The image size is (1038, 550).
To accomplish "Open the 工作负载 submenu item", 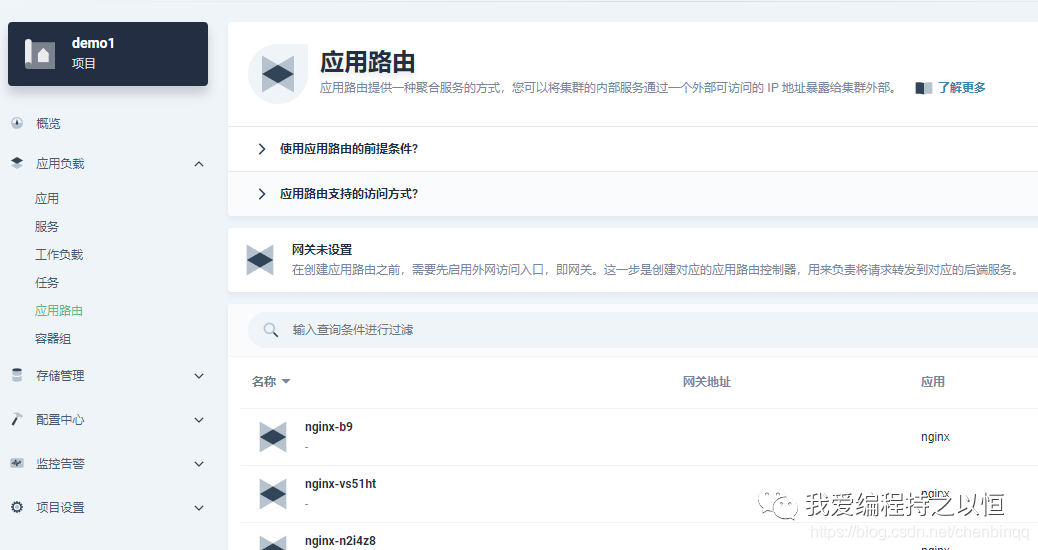I will tap(59, 254).
